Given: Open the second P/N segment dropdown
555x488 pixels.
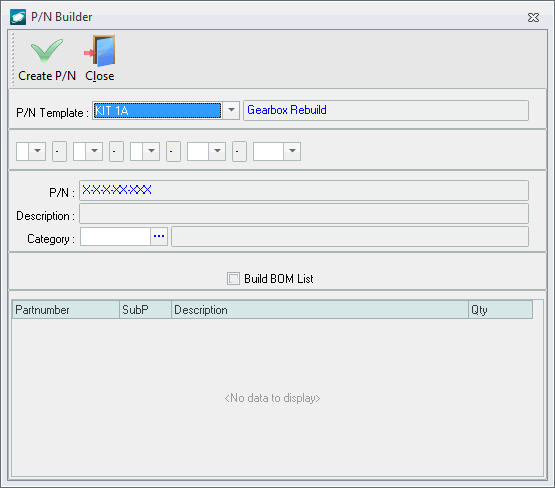Looking at the screenshot, I should (94, 151).
